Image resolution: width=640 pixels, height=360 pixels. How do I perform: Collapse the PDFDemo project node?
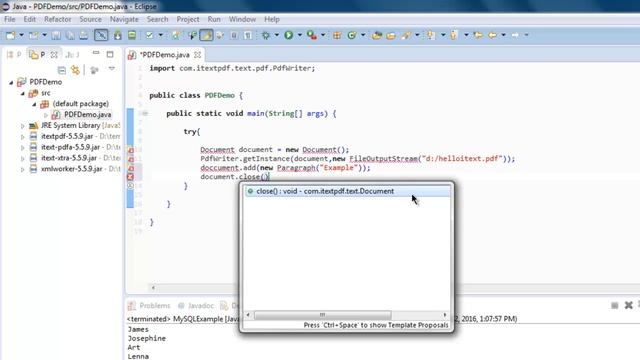[11, 82]
